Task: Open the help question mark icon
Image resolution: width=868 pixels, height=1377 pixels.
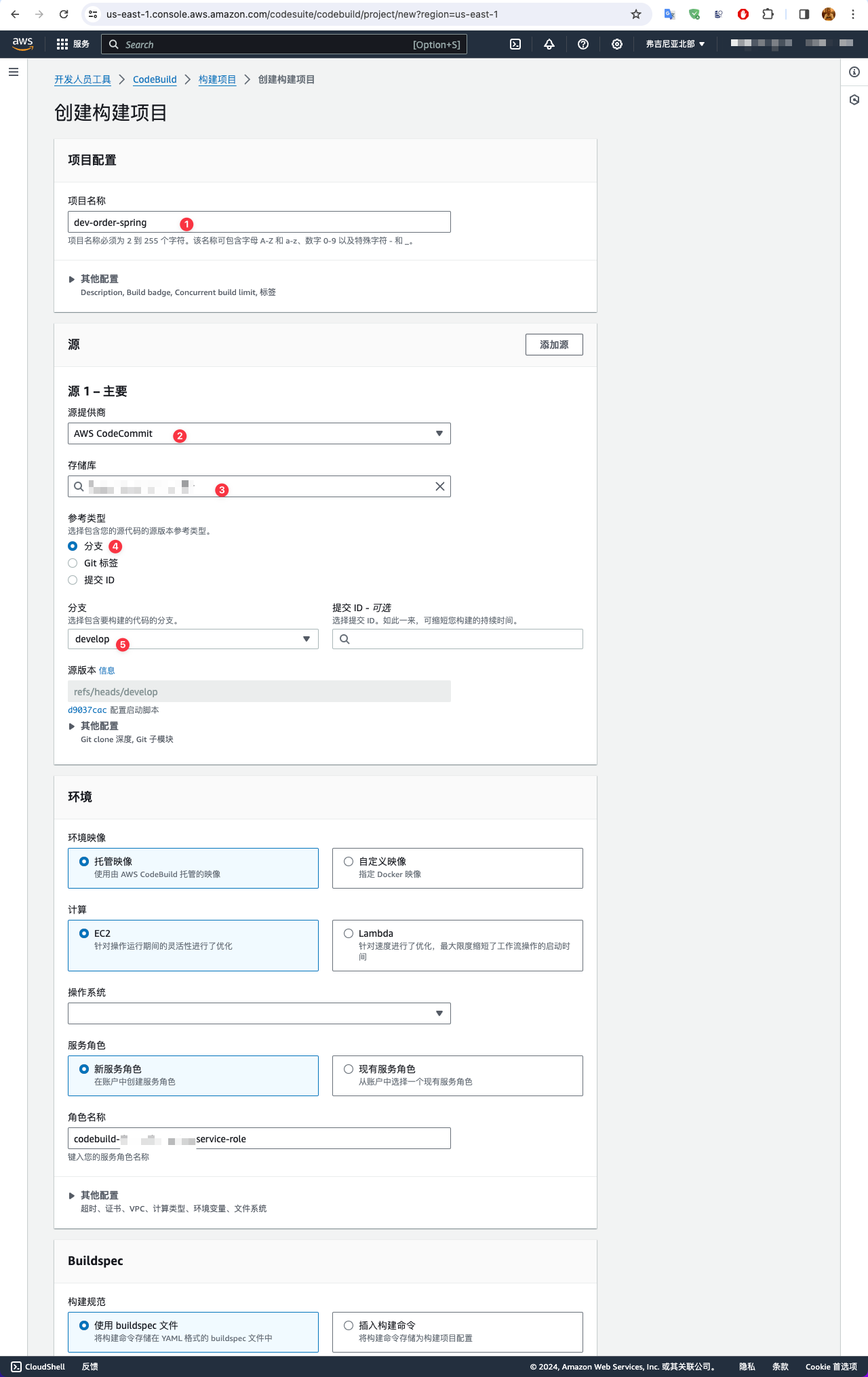Action: [583, 44]
